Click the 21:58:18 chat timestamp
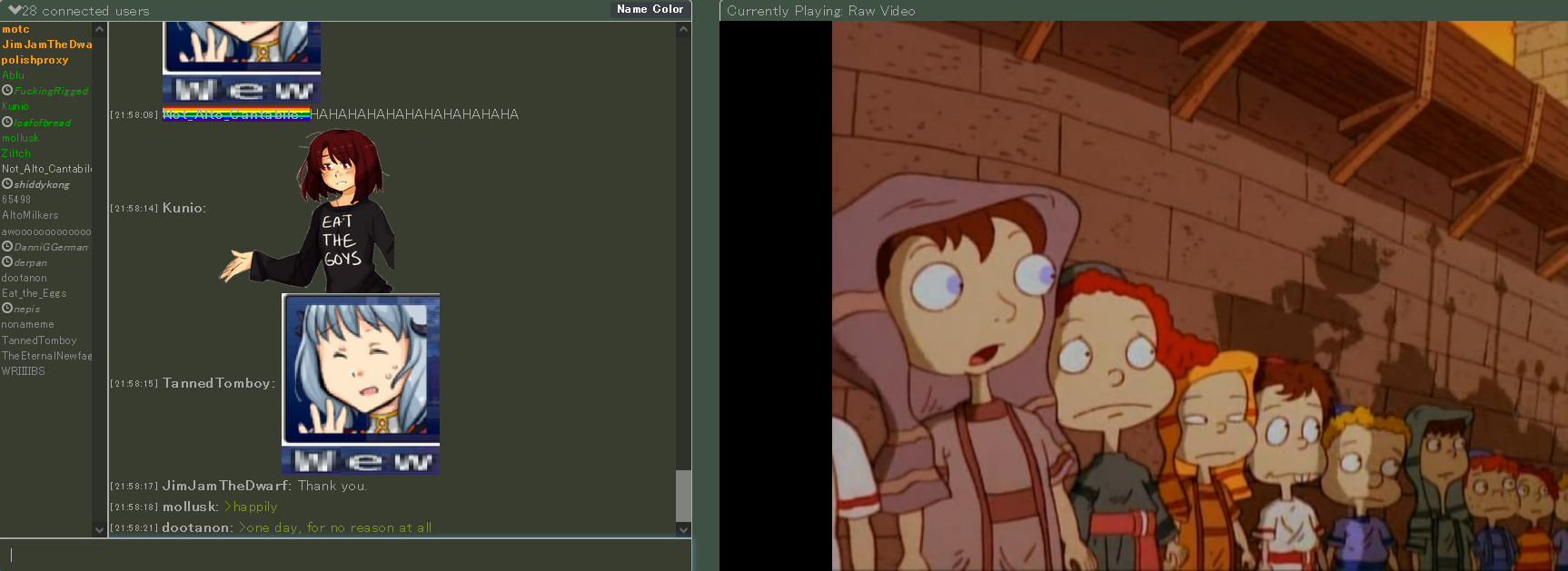The width and height of the screenshot is (1568, 571). coord(134,507)
